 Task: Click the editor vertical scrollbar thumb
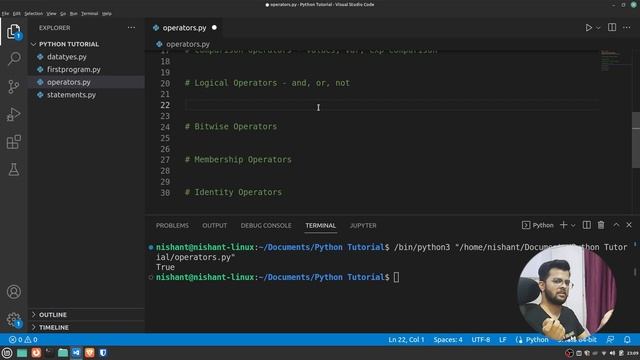point(636,140)
